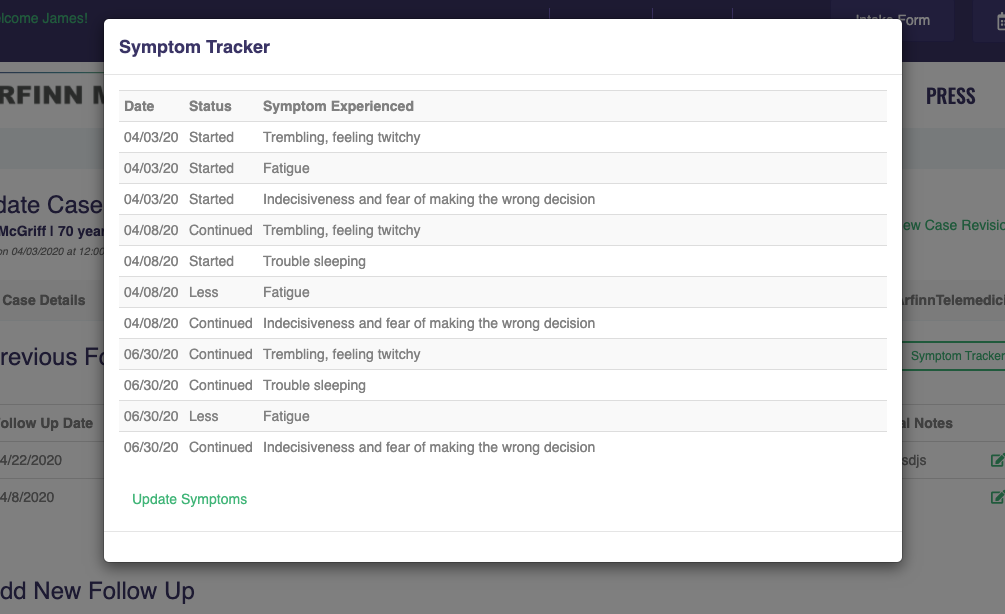Select the Case Details tab
The width and height of the screenshot is (1005, 614).
click(44, 300)
